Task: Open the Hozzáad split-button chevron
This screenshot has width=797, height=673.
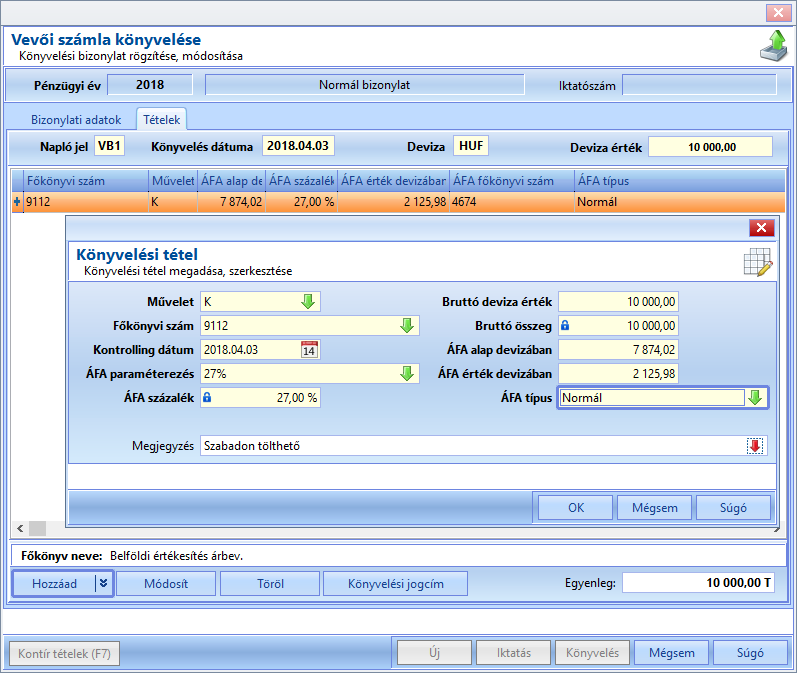Action: [104, 583]
